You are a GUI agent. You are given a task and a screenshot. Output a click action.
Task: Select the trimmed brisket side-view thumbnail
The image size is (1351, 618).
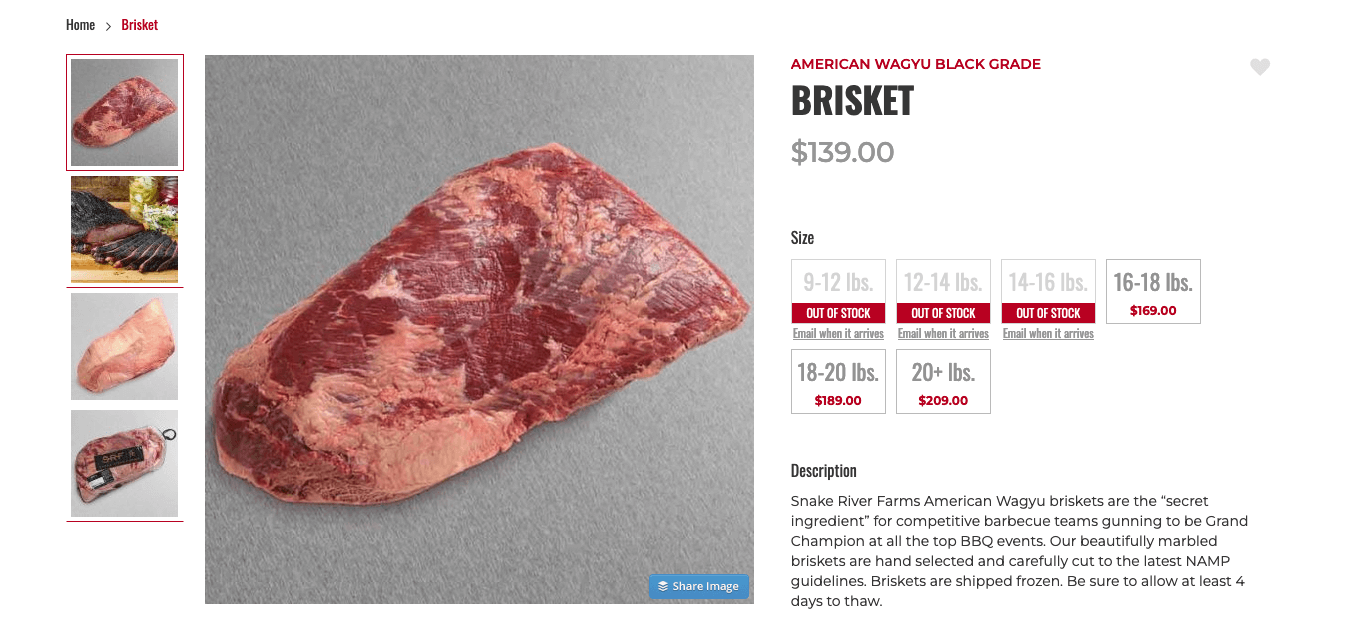click(124, 346)
